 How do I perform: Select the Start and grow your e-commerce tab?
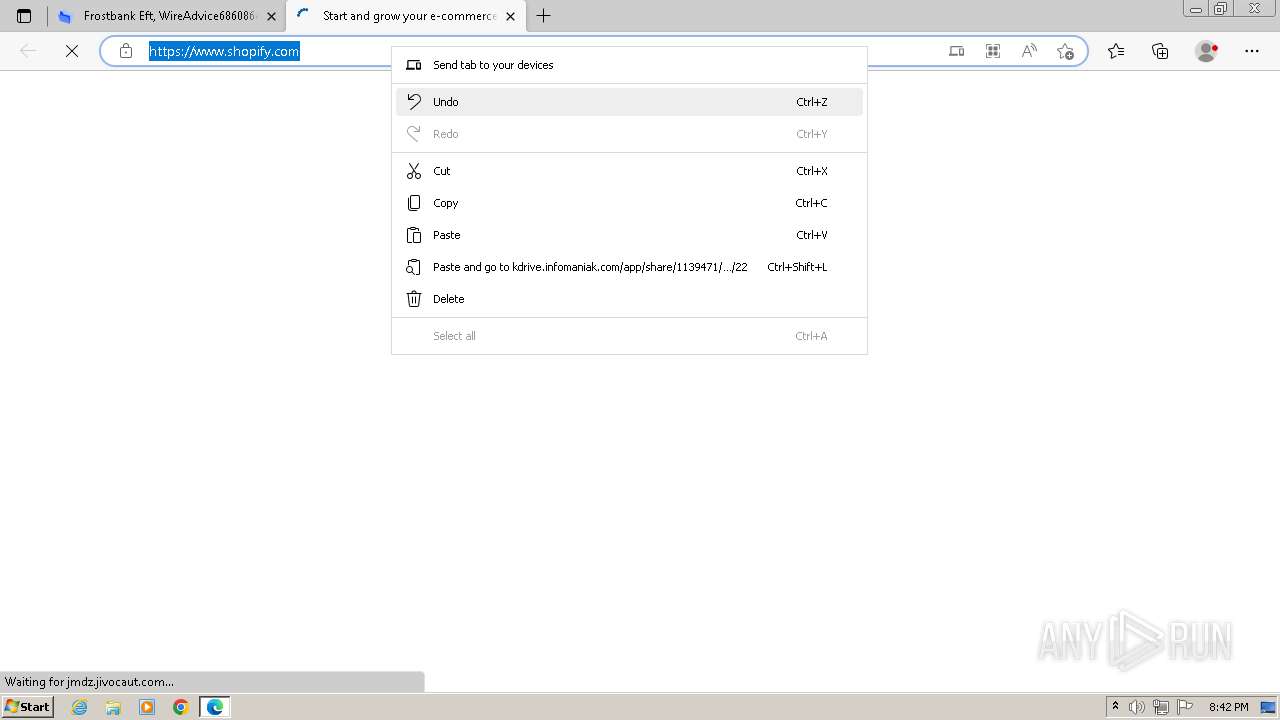[x=405, y=16]
